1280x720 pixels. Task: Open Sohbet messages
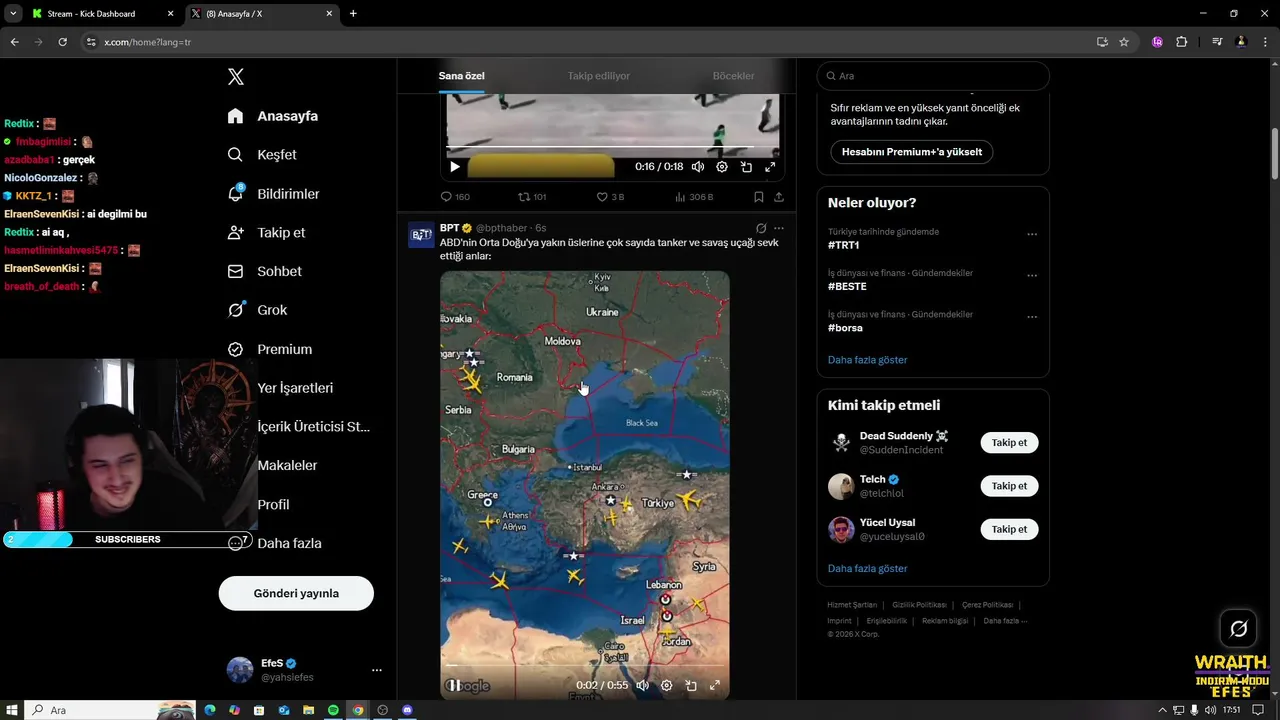pyautogui.click(x=264, y=271)
